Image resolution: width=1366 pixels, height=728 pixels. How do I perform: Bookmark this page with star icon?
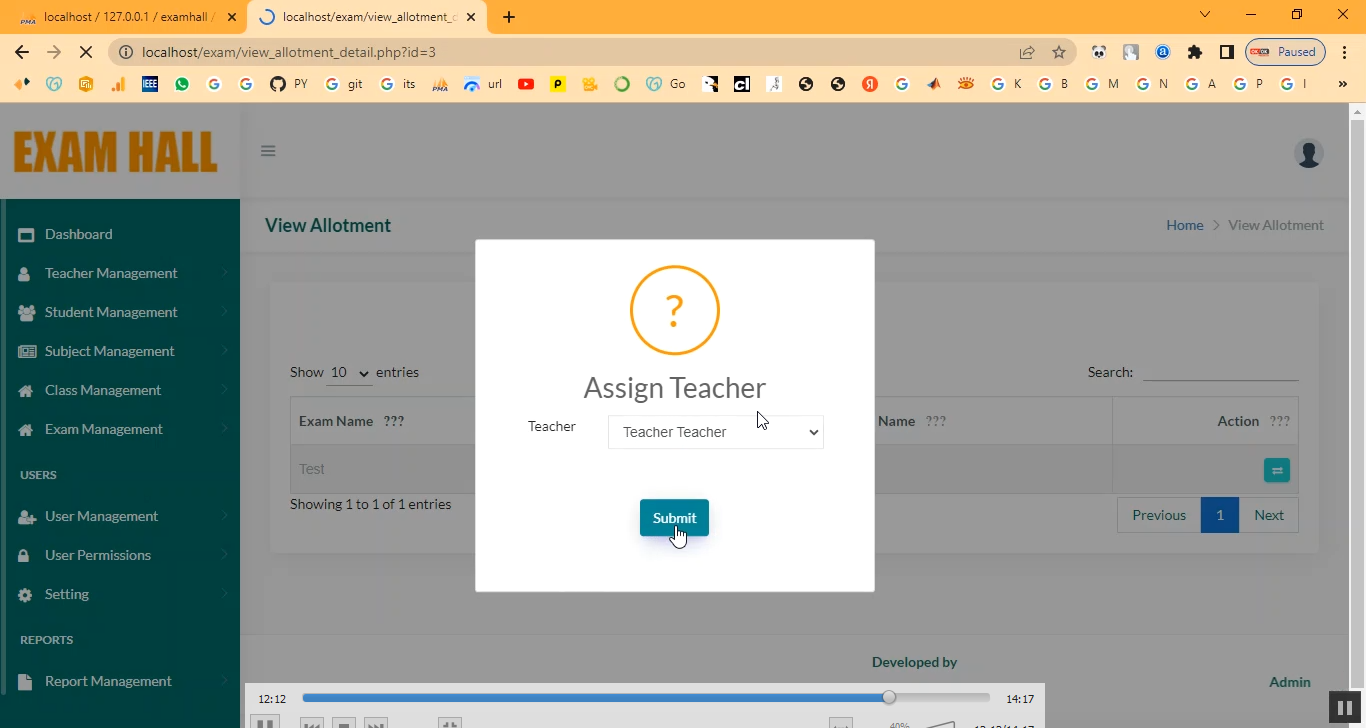[1059, 52]
